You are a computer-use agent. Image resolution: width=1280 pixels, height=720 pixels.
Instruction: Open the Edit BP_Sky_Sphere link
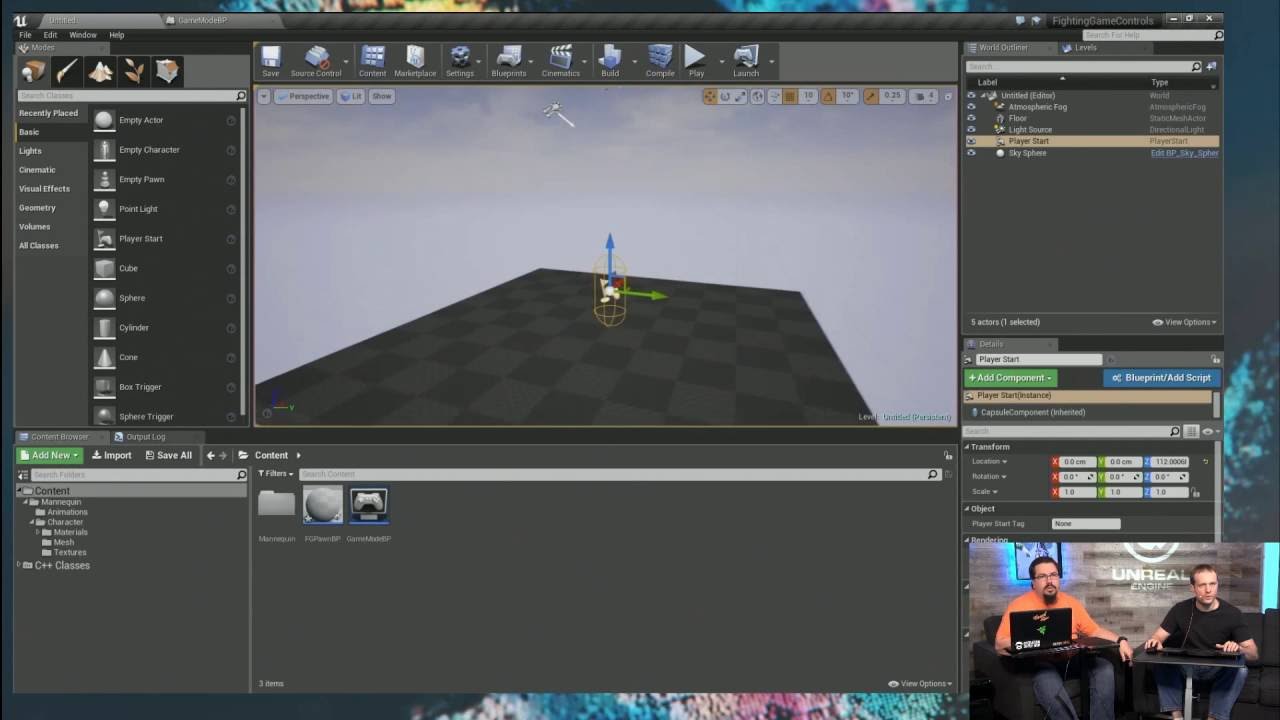coord(1184,153)
